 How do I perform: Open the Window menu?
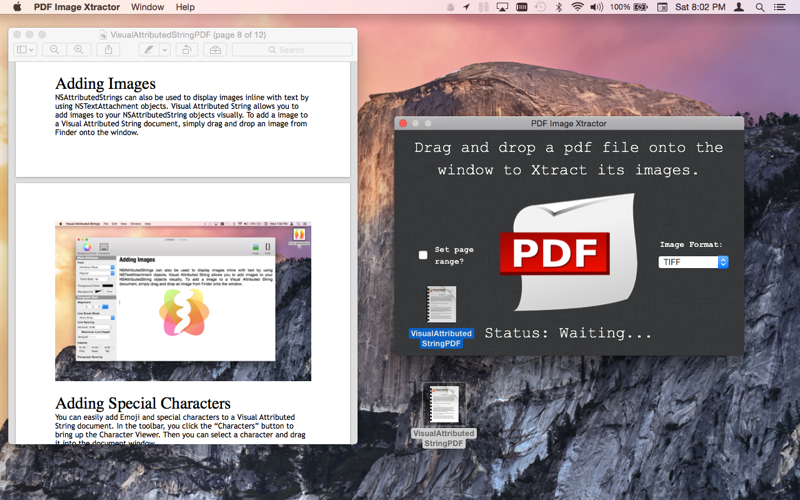147,7
